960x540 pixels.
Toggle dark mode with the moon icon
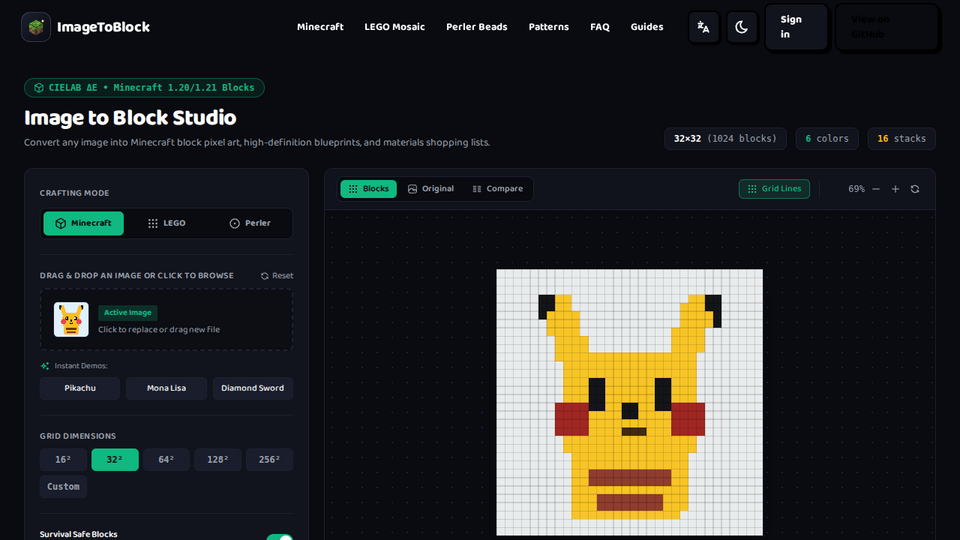(741, 27)
